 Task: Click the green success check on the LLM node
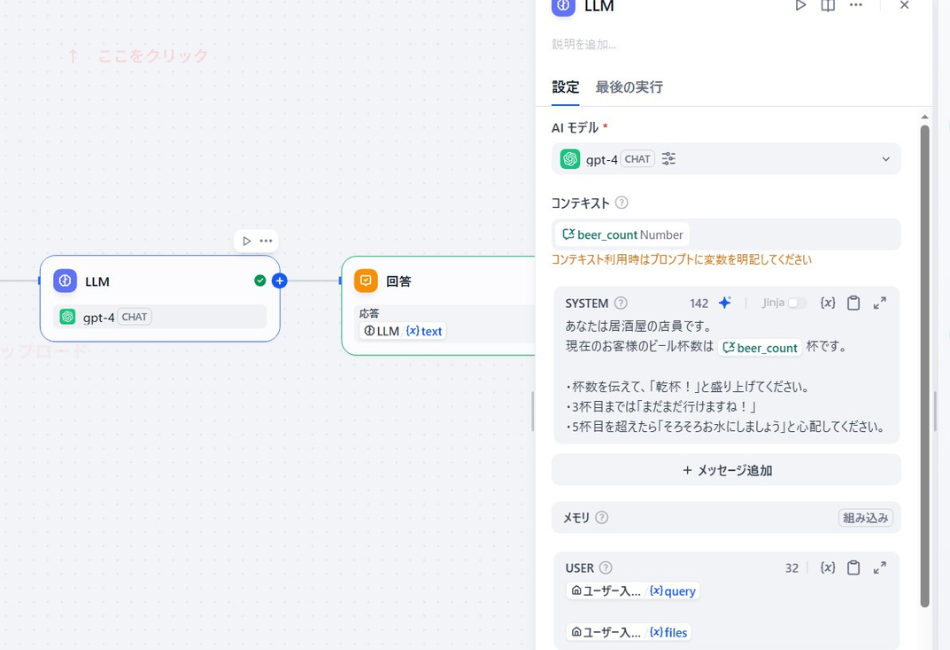(x=258, y=281)
